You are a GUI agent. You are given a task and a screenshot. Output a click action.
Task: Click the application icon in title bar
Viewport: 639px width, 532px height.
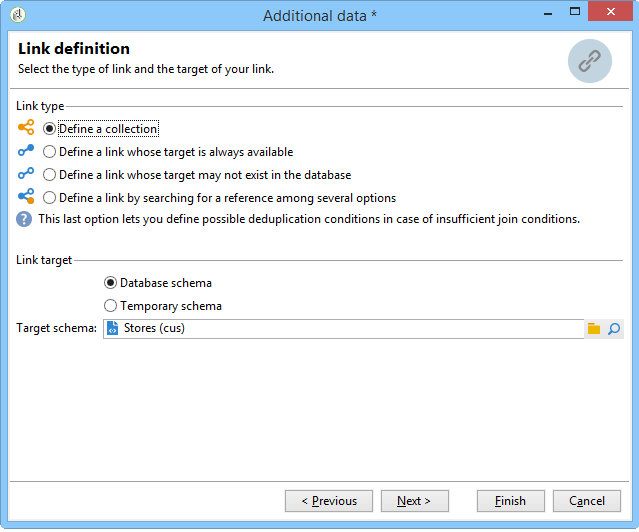click(18, 15)
